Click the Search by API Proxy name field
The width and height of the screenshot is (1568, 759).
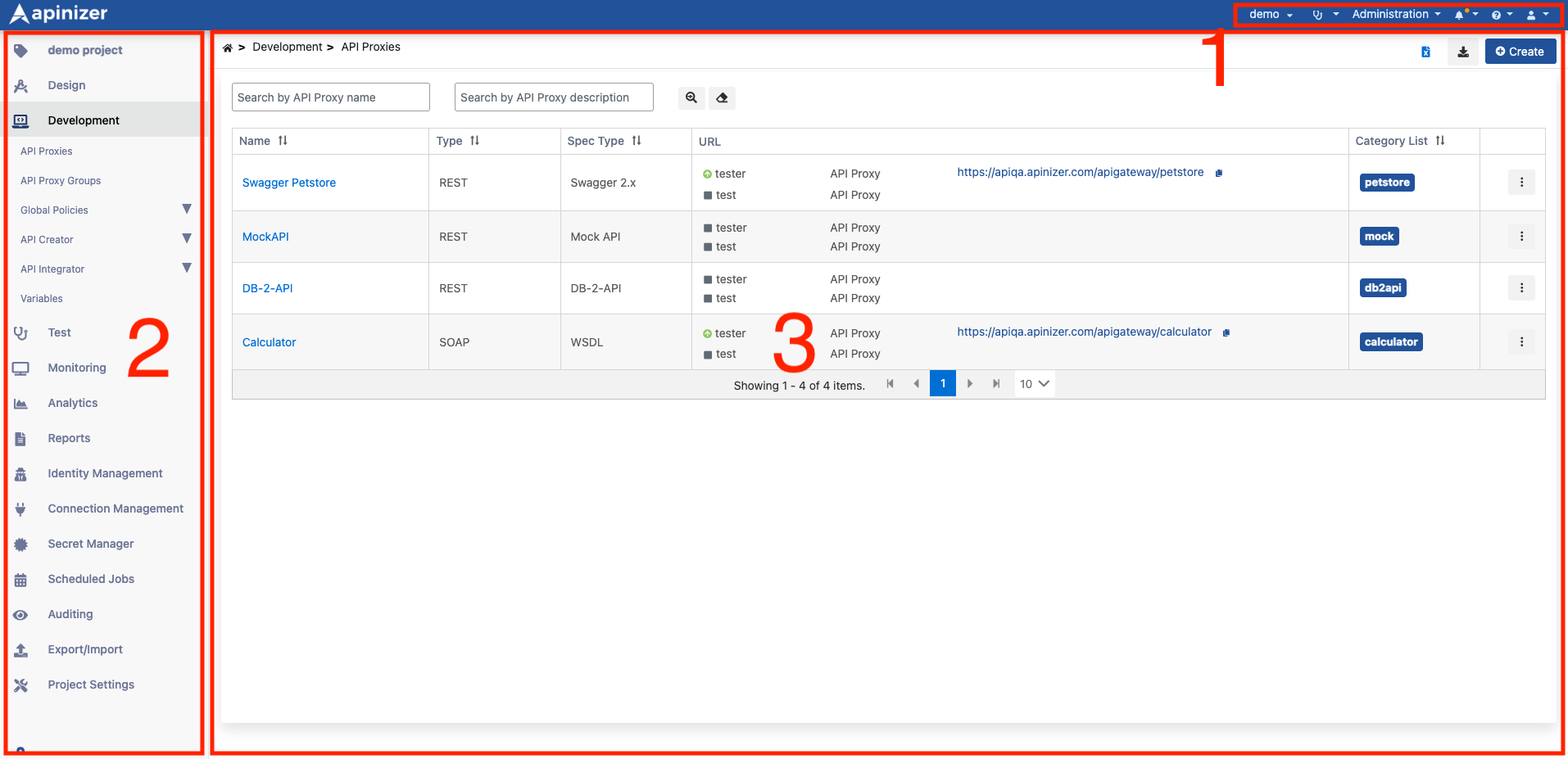click(x=330, y=97)
